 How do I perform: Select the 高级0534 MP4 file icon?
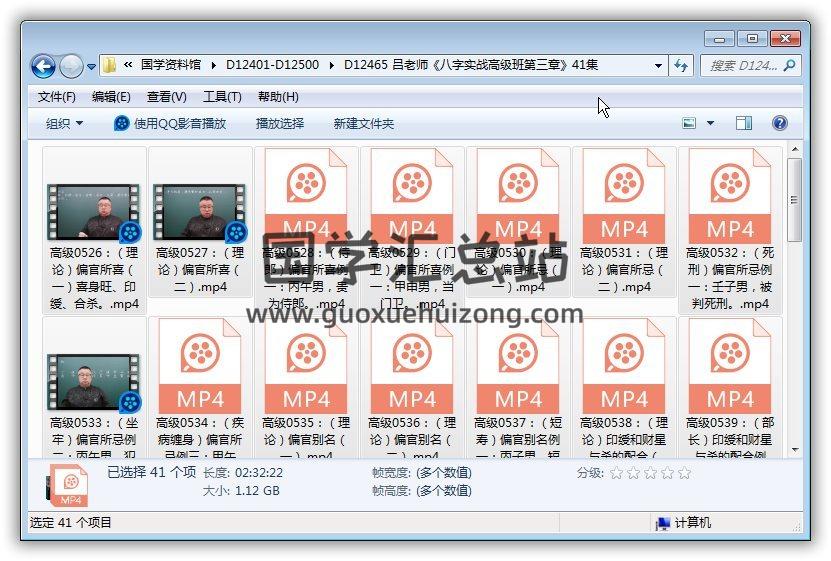[x=200, y=365]
